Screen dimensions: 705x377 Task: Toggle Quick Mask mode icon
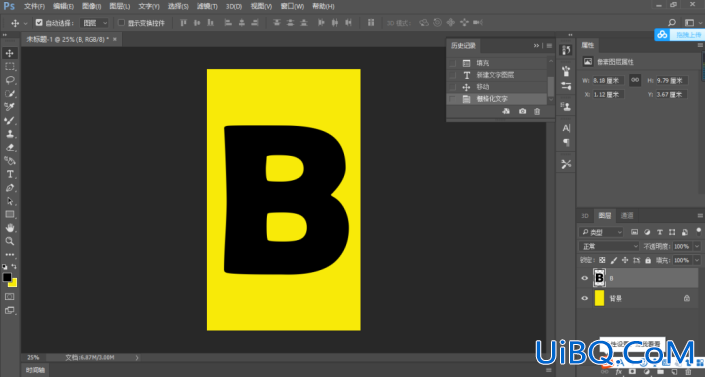coord(9,296)
